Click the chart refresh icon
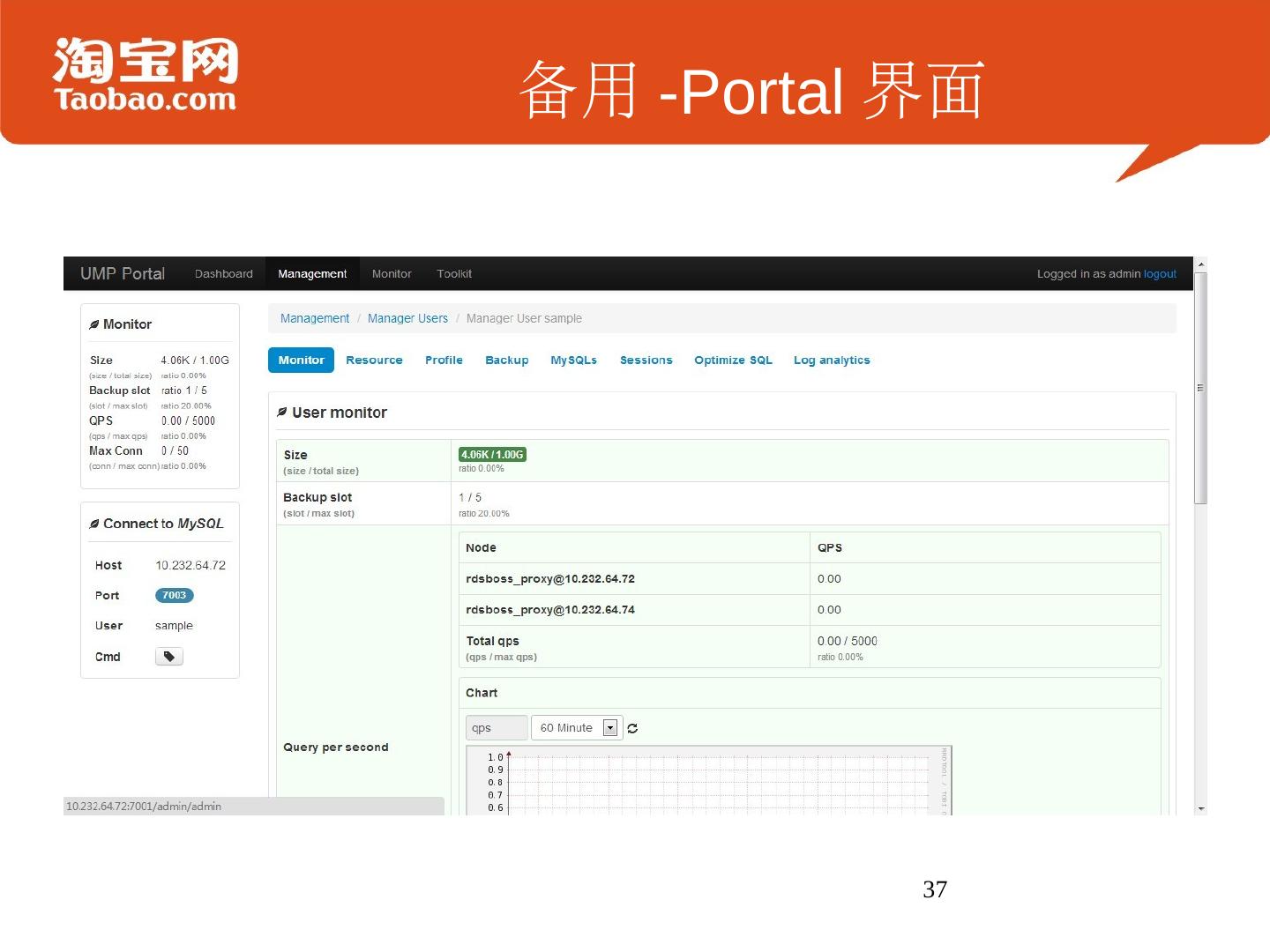Image resolution: width=1270 pixels, height=952 pixels. click(x=632, y=728)
